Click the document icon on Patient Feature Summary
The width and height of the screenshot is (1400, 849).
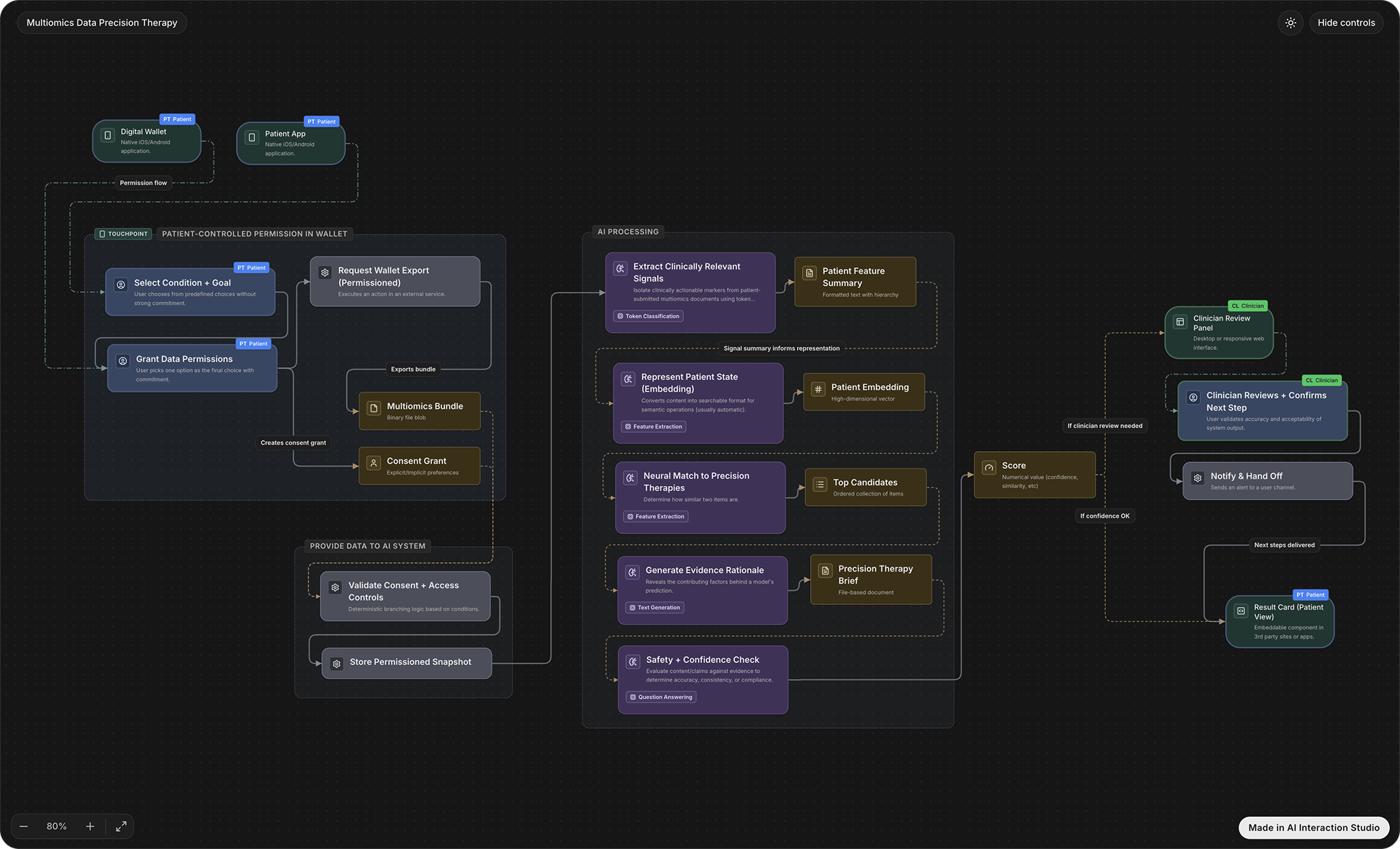click(x=809, y=273)
